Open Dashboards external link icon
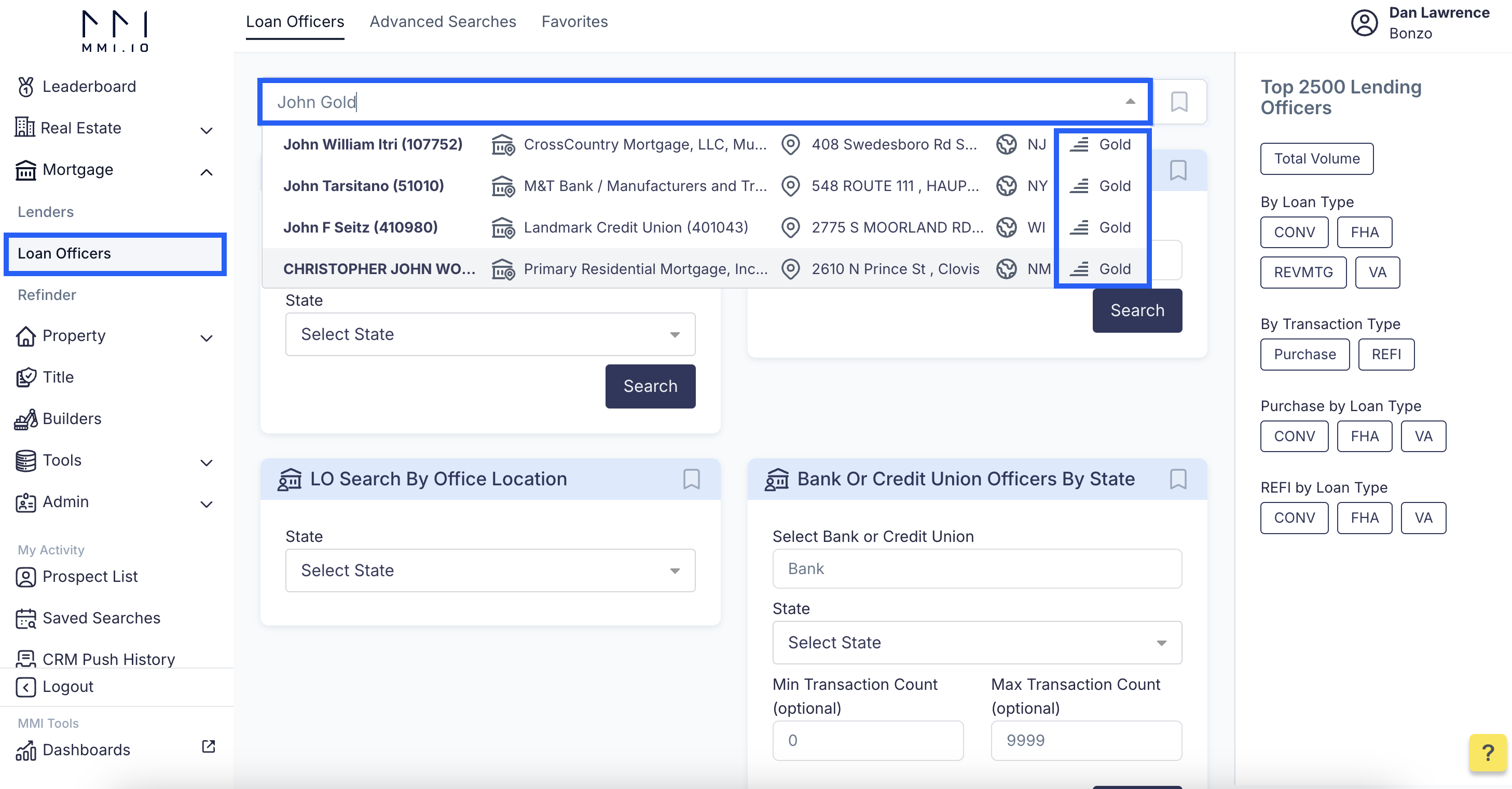 point(209,746)
